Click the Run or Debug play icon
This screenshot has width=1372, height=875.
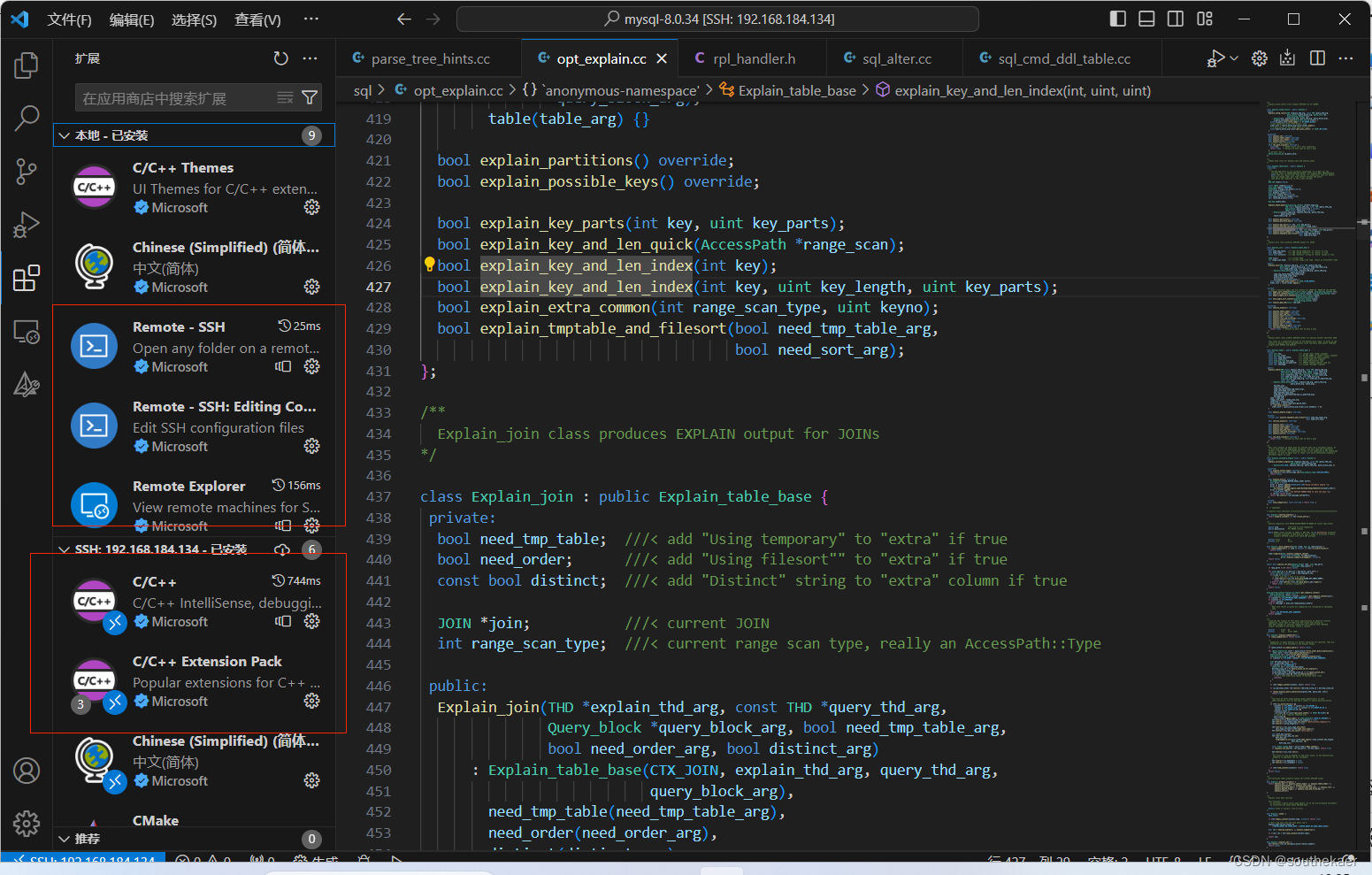tap(1216, 58)
